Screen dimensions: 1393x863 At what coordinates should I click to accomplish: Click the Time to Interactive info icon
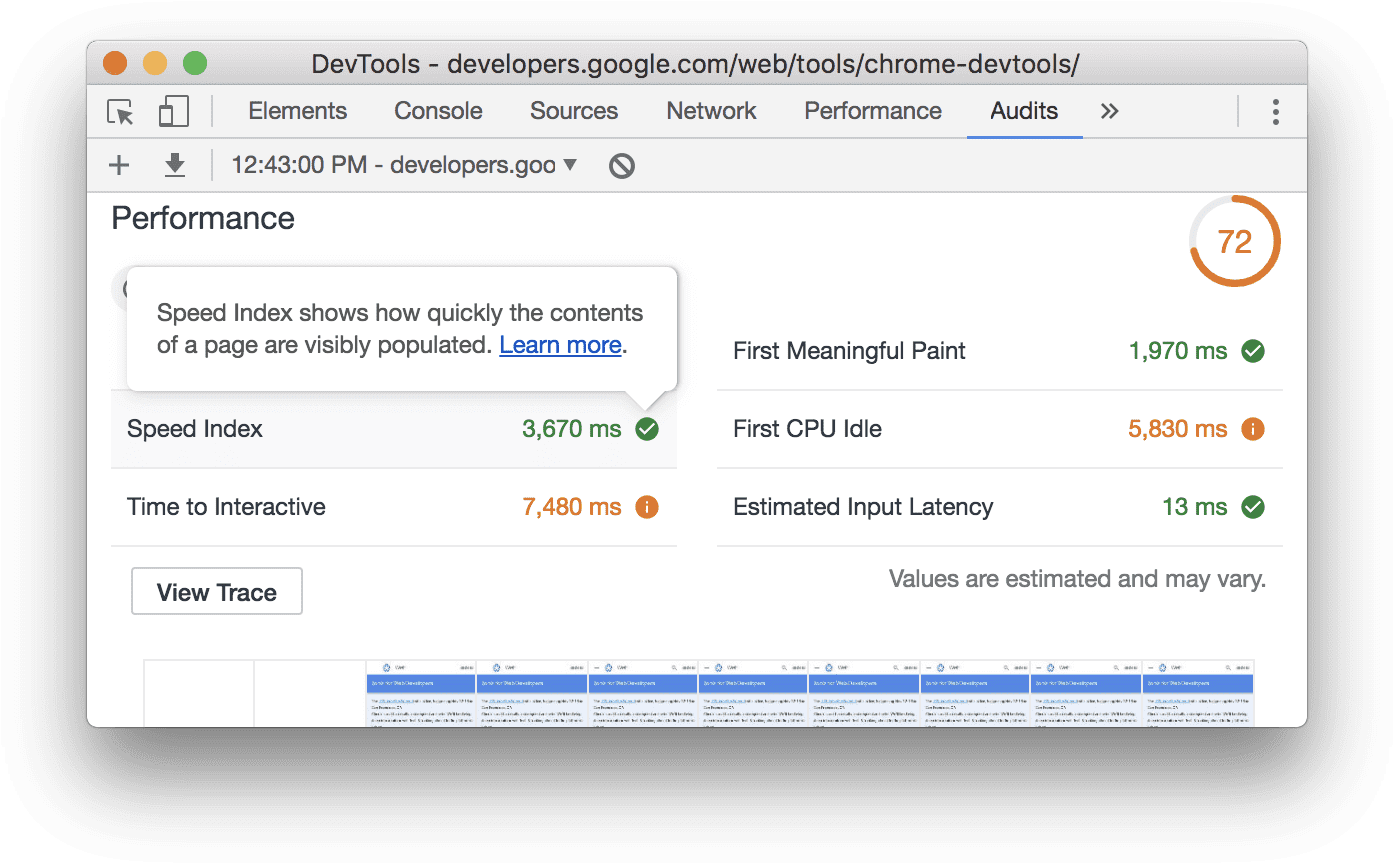[647, 507]
